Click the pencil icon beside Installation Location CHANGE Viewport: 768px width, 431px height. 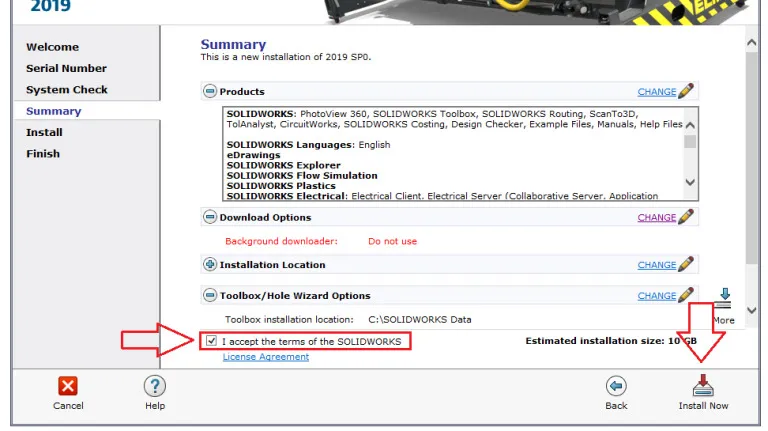coord(686,264)
